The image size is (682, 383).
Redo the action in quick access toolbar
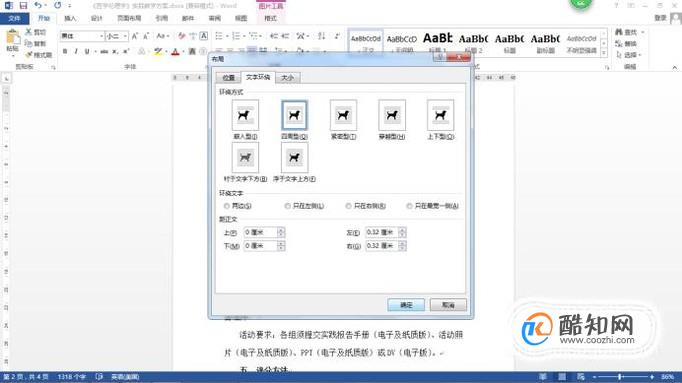(x=57, y=6)
